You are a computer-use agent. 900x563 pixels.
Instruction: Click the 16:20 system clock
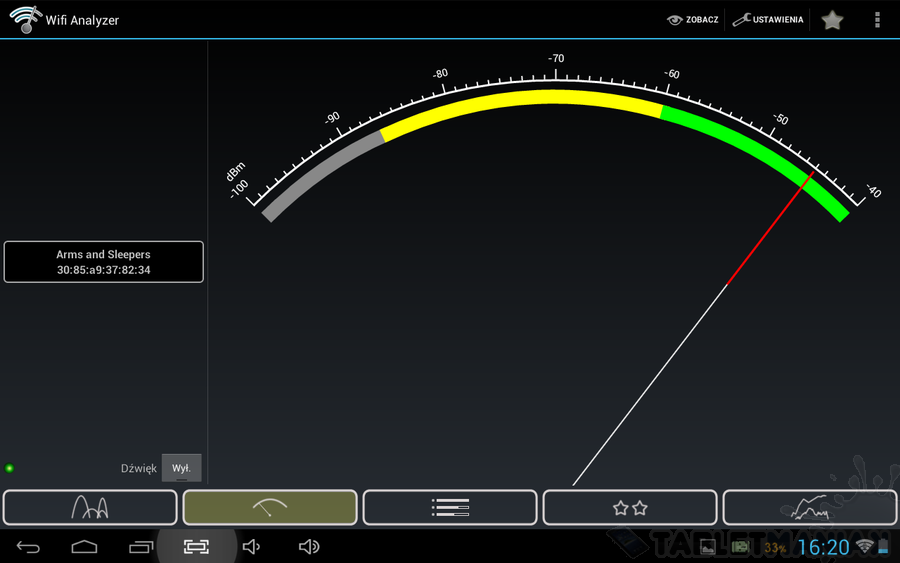pyautogui.click(x=823, y=548)
